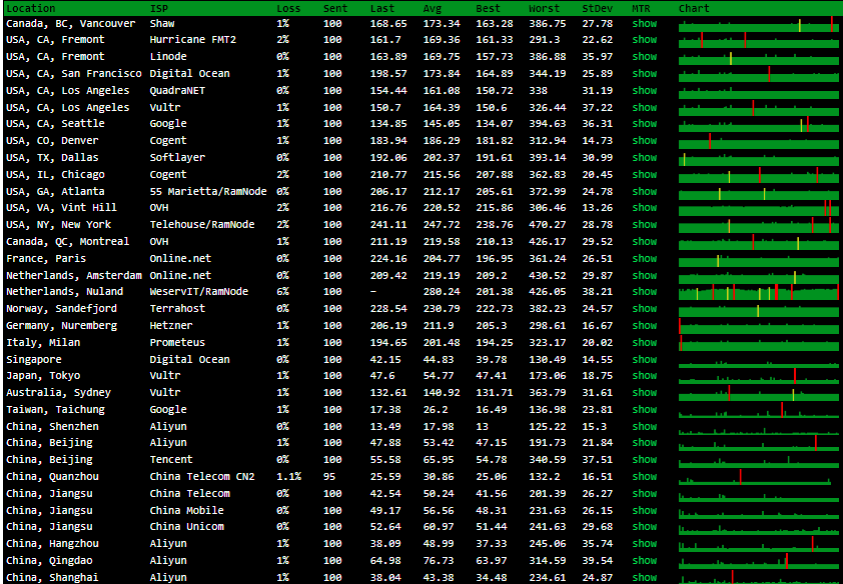843x584 pixels.
Task: Select ISP text 'China Telecom CN2'
Action: (202, 477)
